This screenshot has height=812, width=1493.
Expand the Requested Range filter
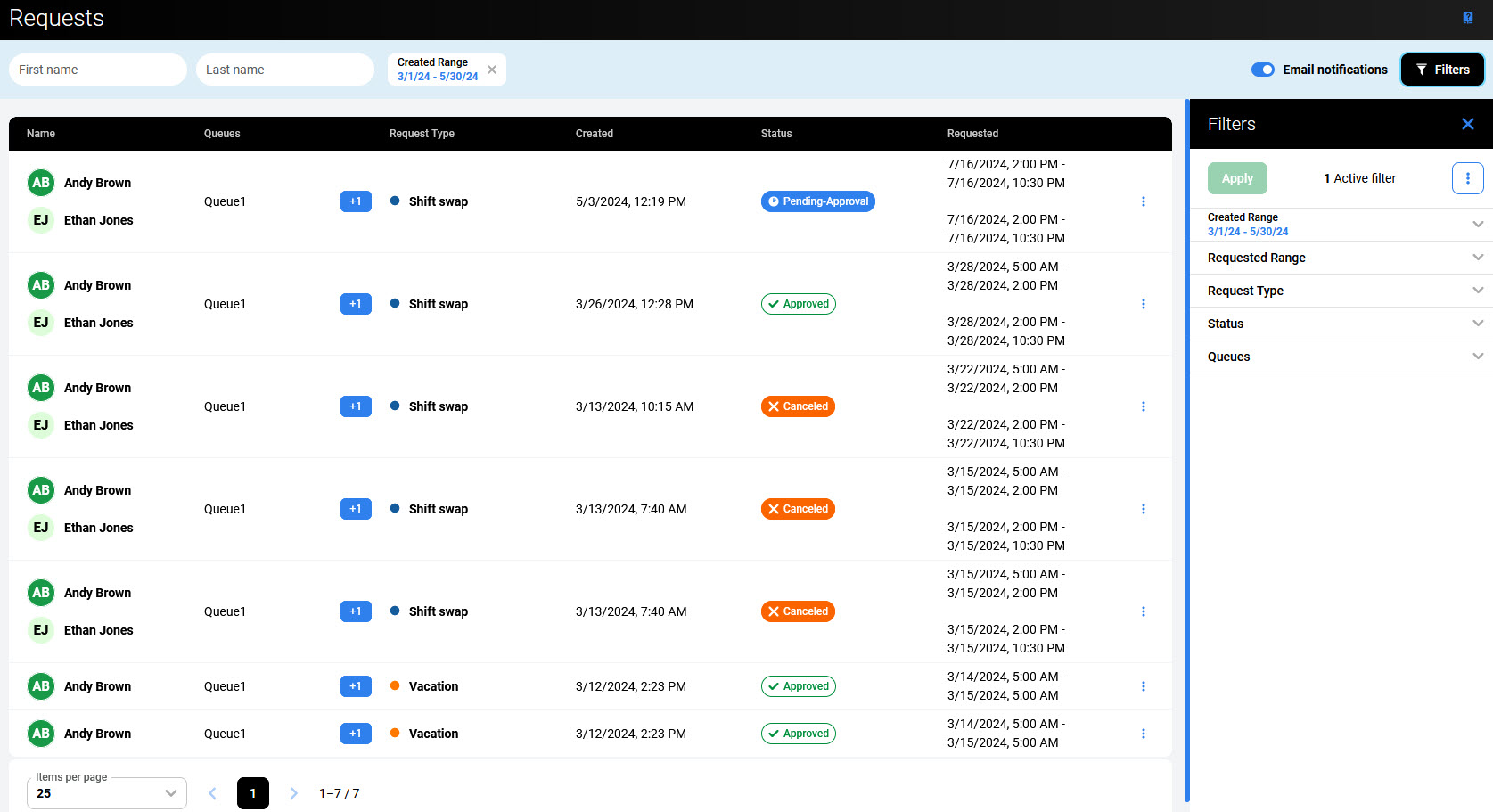(1341, 258)
